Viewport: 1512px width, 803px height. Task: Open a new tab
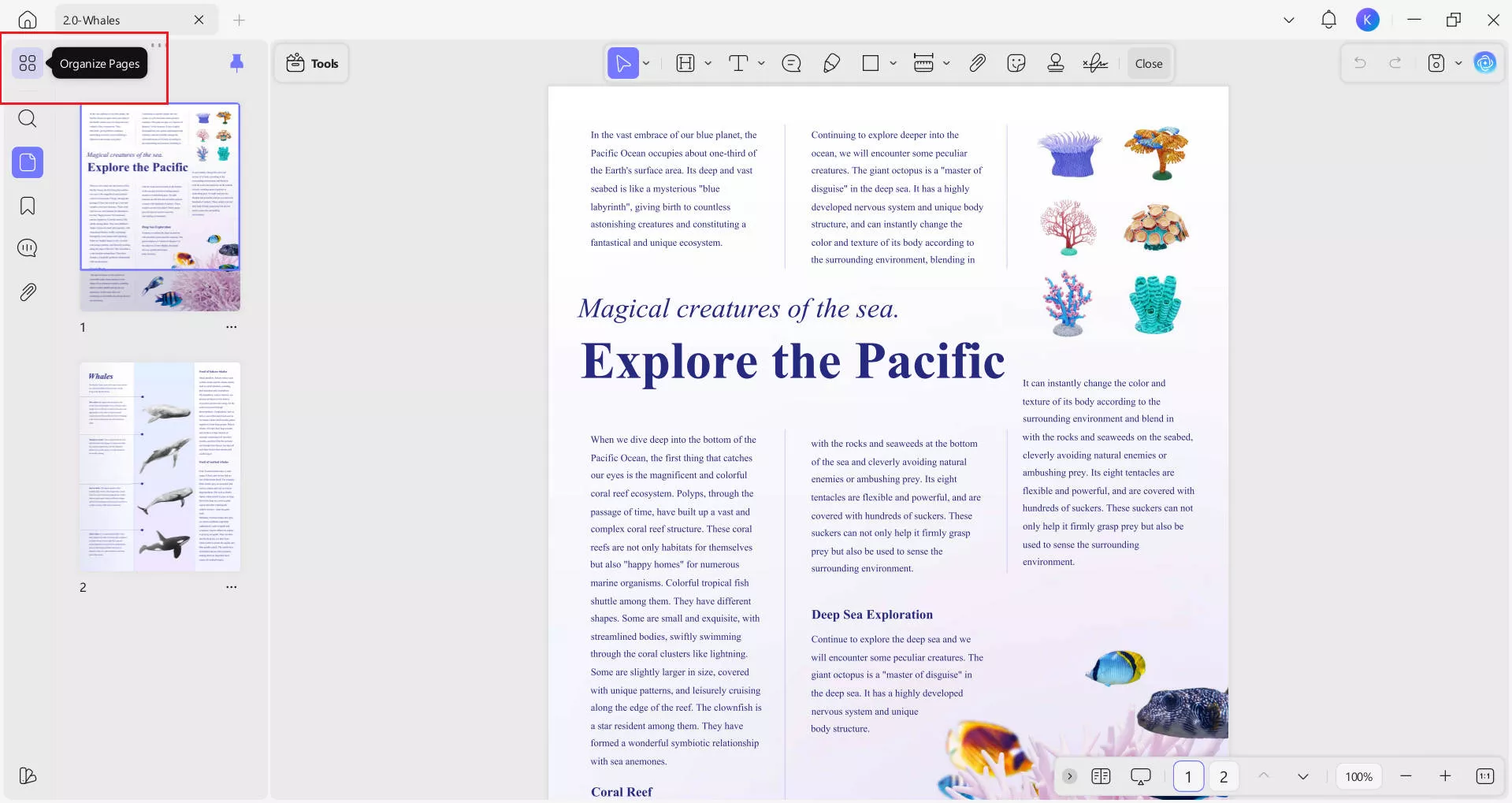point(240,20)
